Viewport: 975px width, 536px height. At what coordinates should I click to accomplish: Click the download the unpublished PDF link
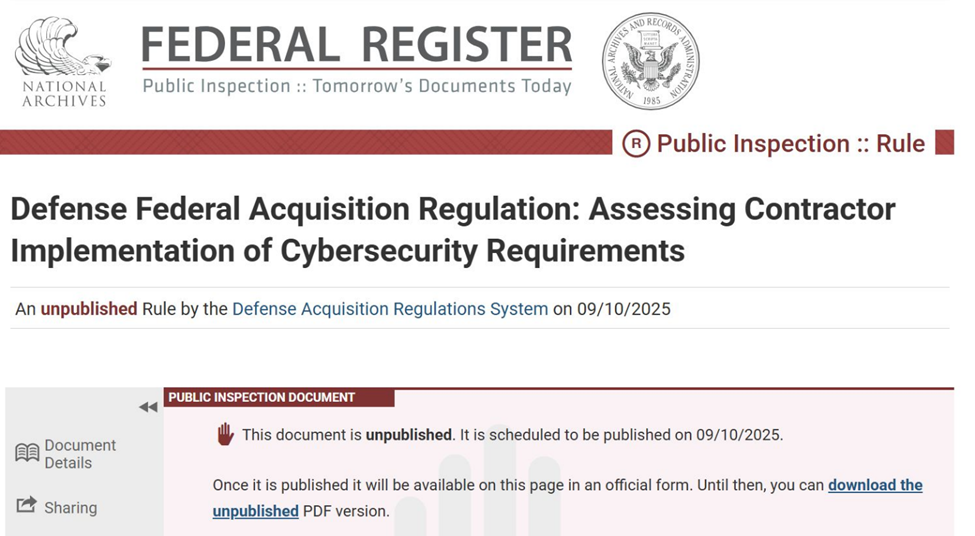(567, 498)
